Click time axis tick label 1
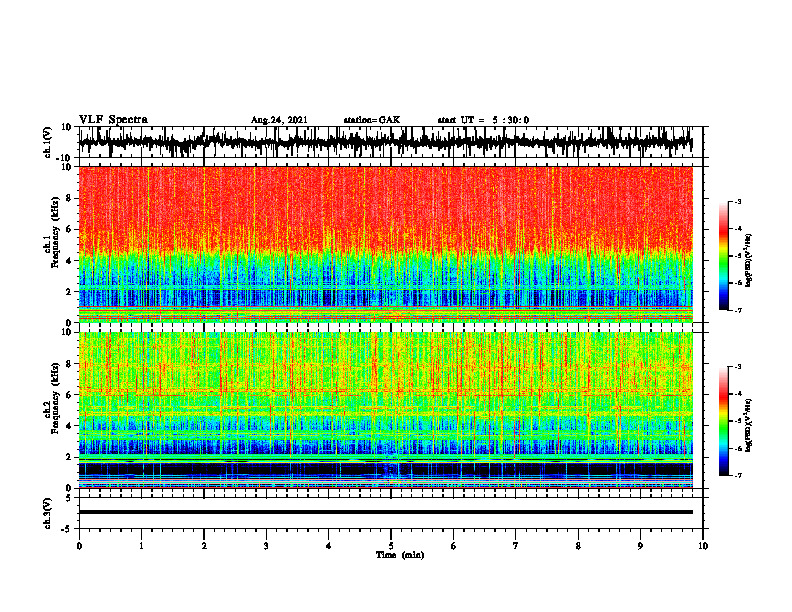 (x=141, y=546)
